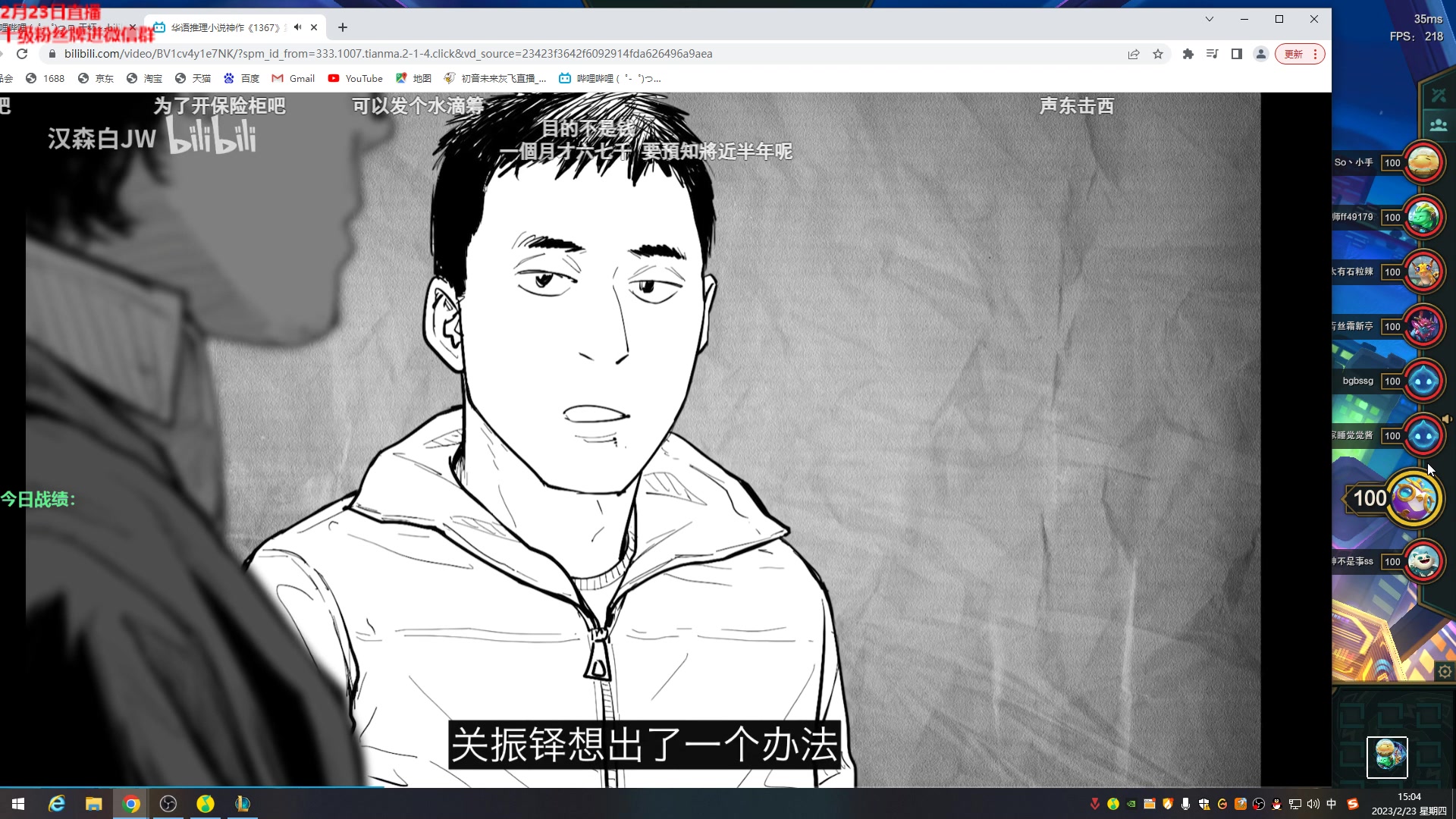This screenshot has width=1456, height=819.
Task: Open the Chrome profile avatar icon
Action: tap(1261, 54)
